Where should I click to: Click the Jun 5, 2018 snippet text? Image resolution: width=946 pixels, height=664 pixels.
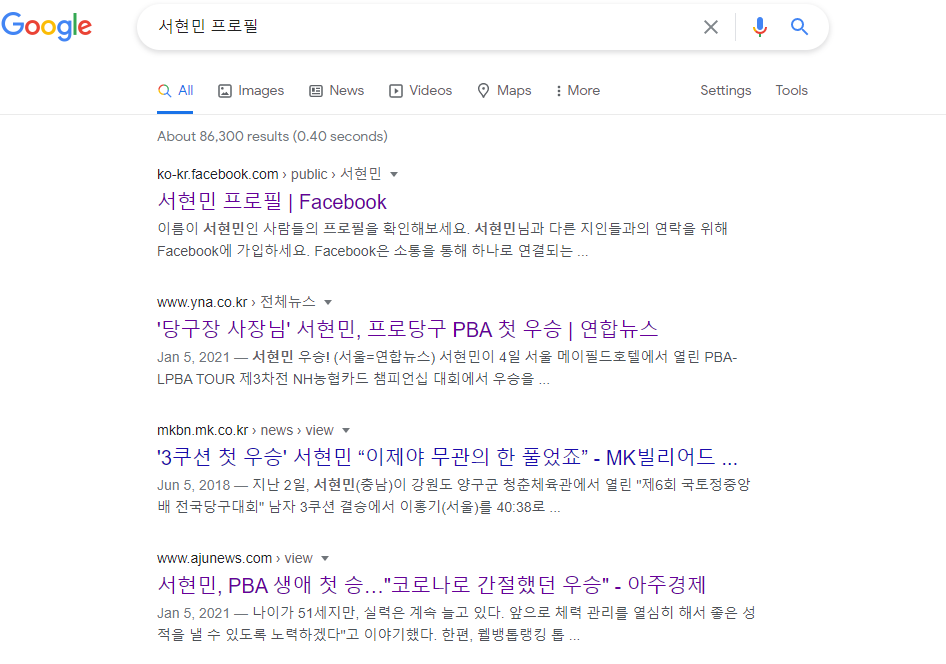(x=454, y=496)
